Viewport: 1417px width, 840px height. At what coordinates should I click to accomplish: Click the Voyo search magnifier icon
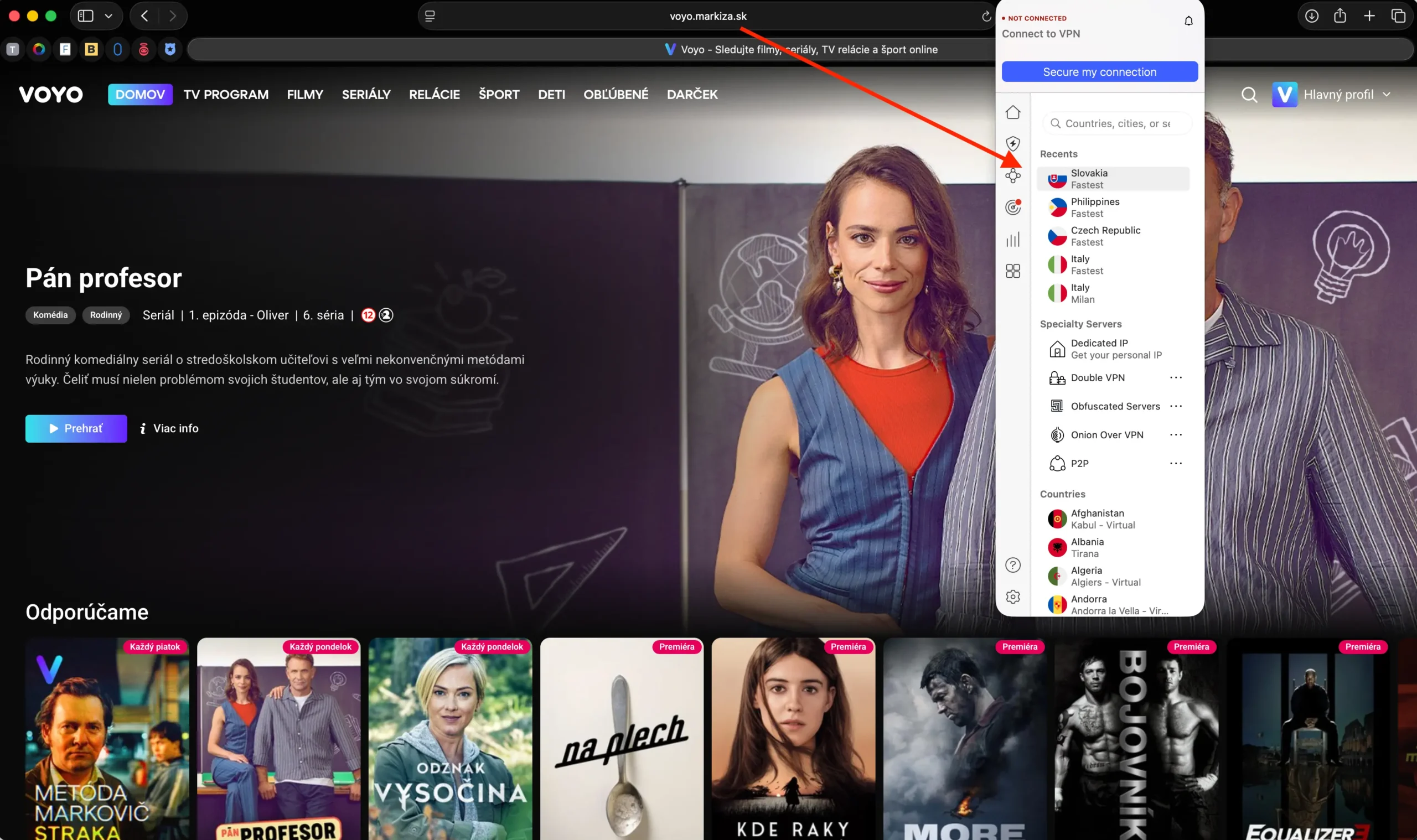pyautogui.click(x=1249, y=95)
